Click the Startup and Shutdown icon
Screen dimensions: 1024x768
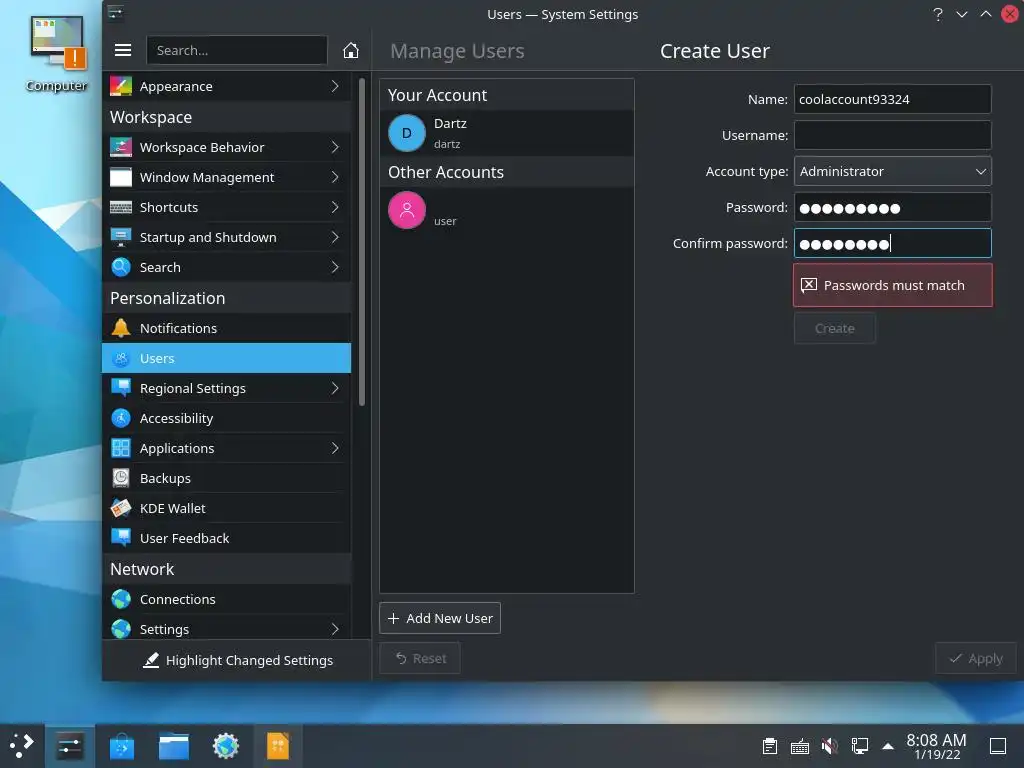pyautogui.click(x=121, y=237)
